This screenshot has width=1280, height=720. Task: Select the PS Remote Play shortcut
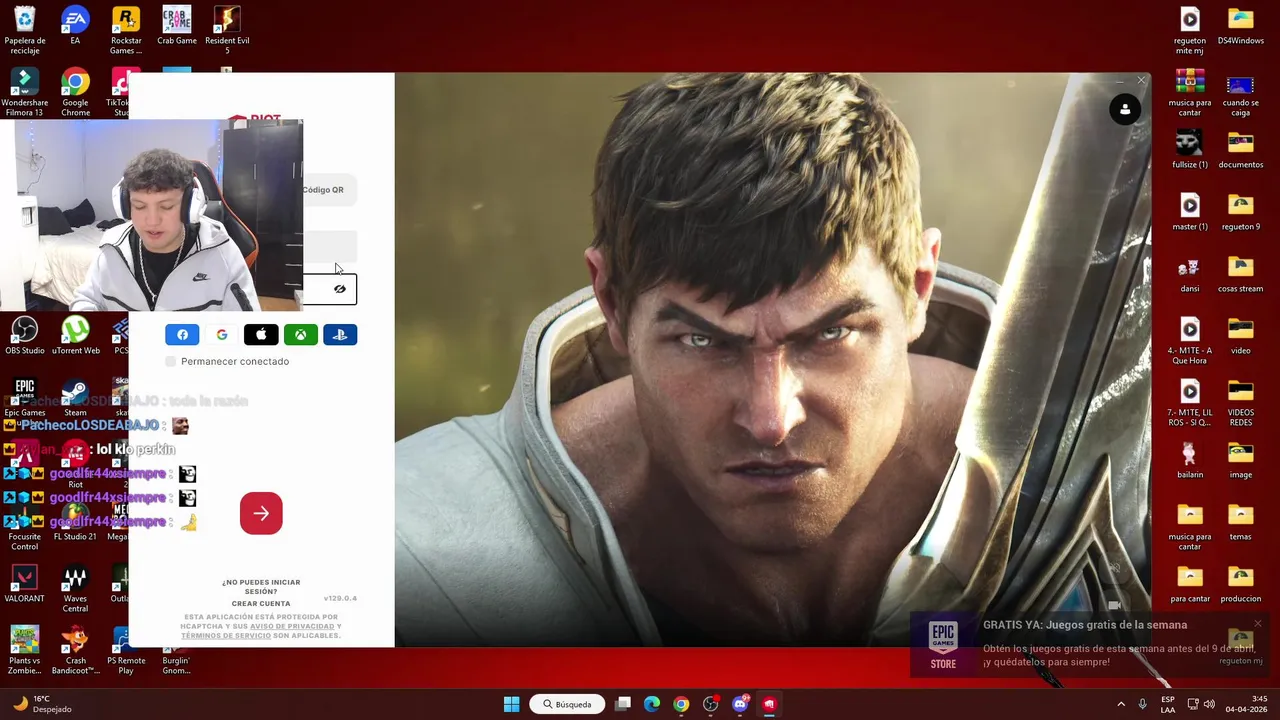126,651
